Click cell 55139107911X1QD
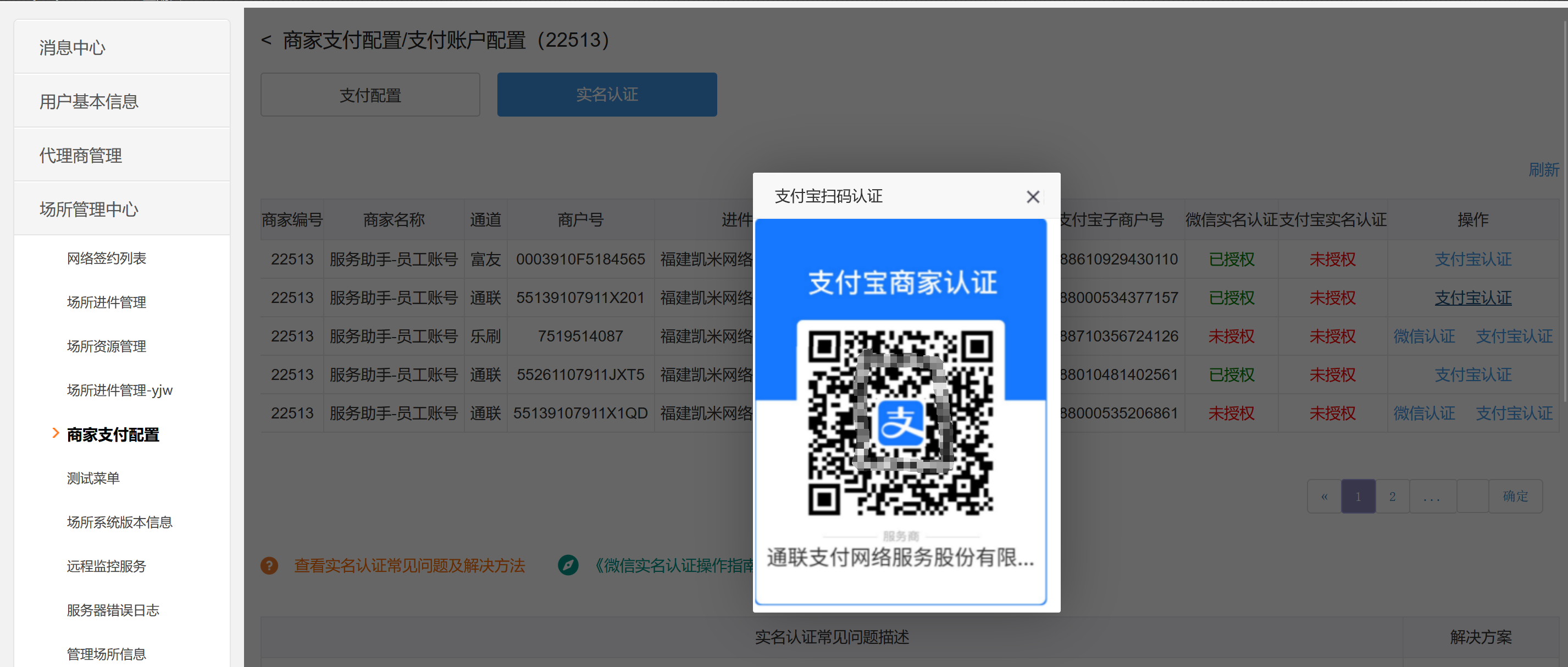Screen dimensions: 1568x667 point(580,413)
